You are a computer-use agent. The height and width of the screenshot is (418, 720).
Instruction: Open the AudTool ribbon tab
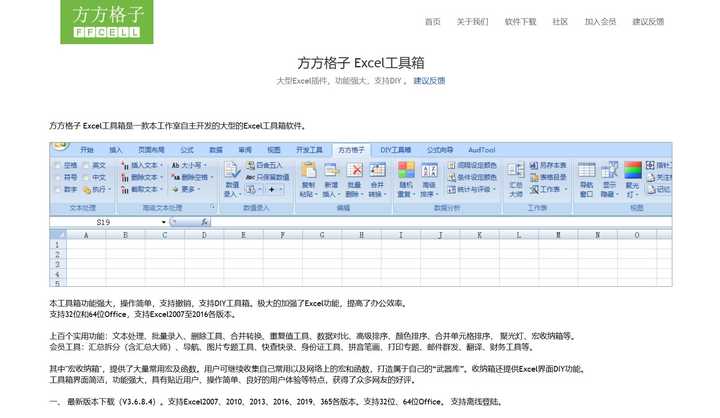482,150
